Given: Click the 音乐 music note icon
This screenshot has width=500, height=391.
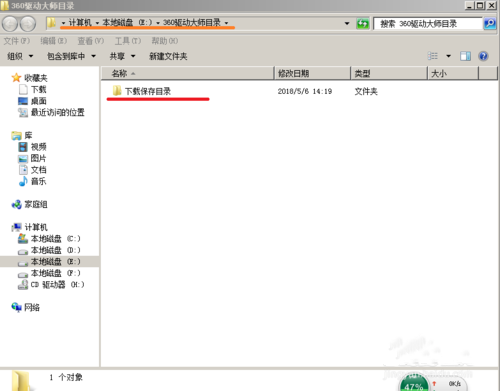Looking at the screenshot, I should (23, 181).
